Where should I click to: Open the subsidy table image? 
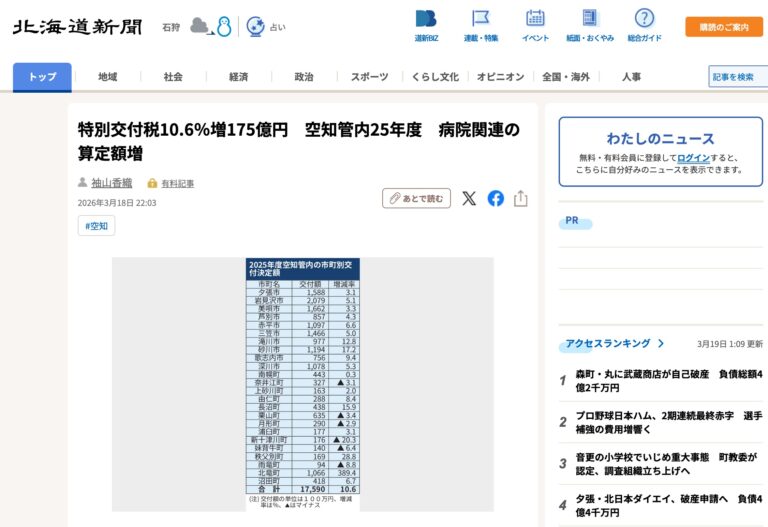tap(302, 384)
